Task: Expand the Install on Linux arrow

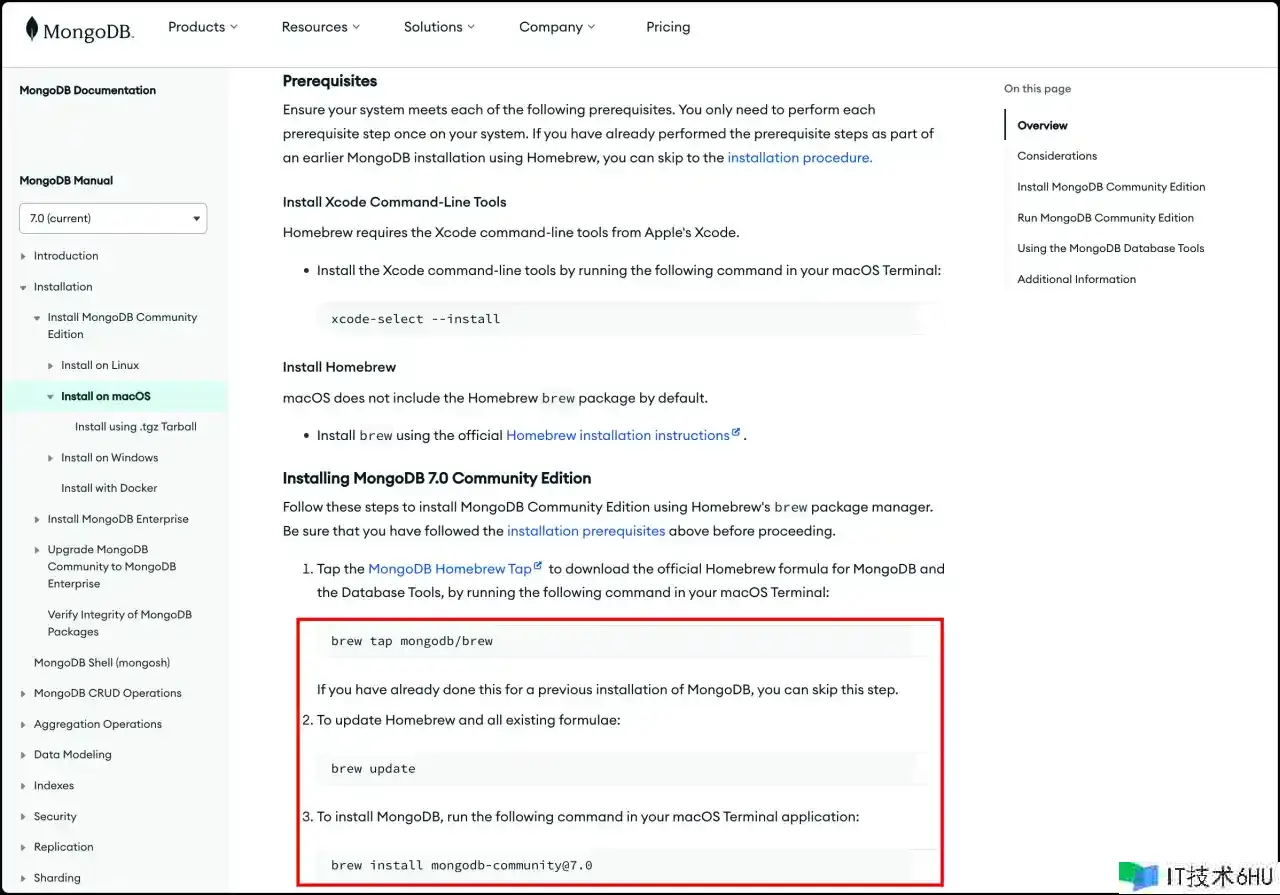Action: tap(51, 366)
